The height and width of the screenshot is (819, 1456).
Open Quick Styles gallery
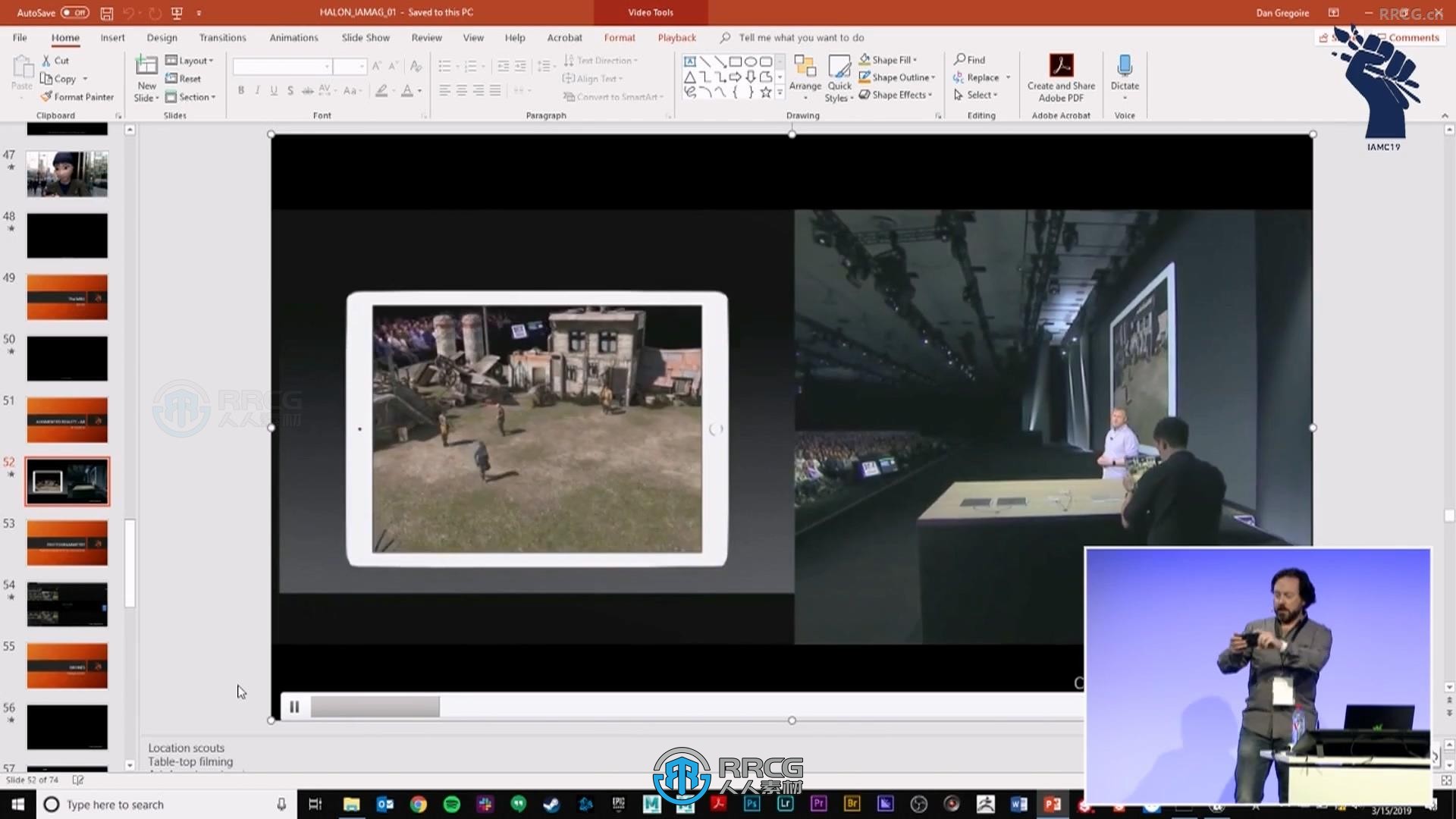coord(839,79)
